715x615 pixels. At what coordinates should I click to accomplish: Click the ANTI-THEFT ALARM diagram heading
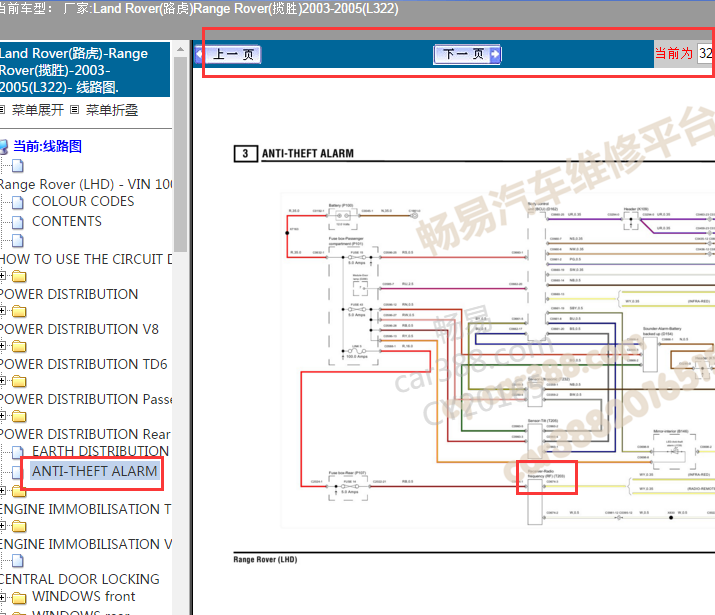pos(308,154)
